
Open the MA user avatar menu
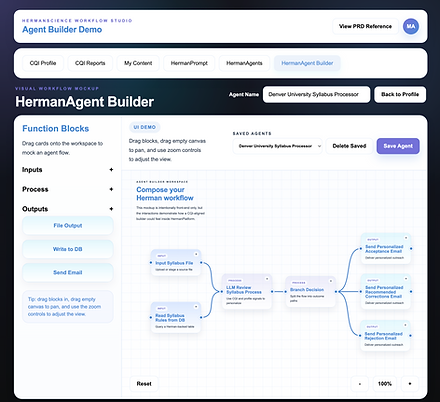pos(411,26)
